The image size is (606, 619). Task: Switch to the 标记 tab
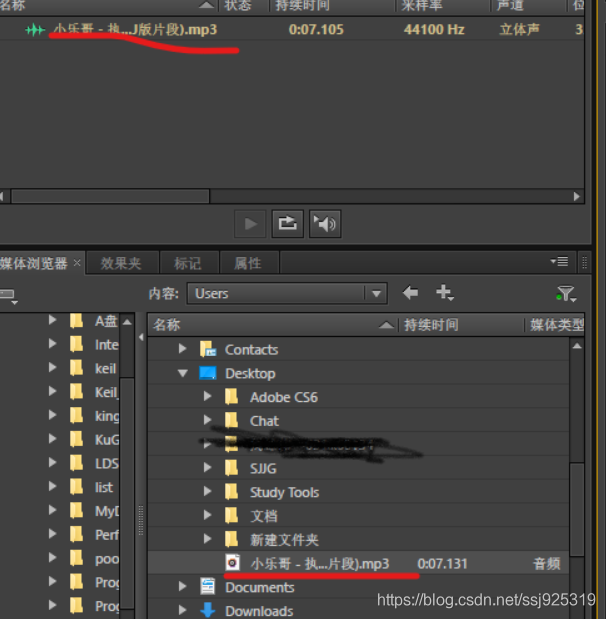[187, 263]
